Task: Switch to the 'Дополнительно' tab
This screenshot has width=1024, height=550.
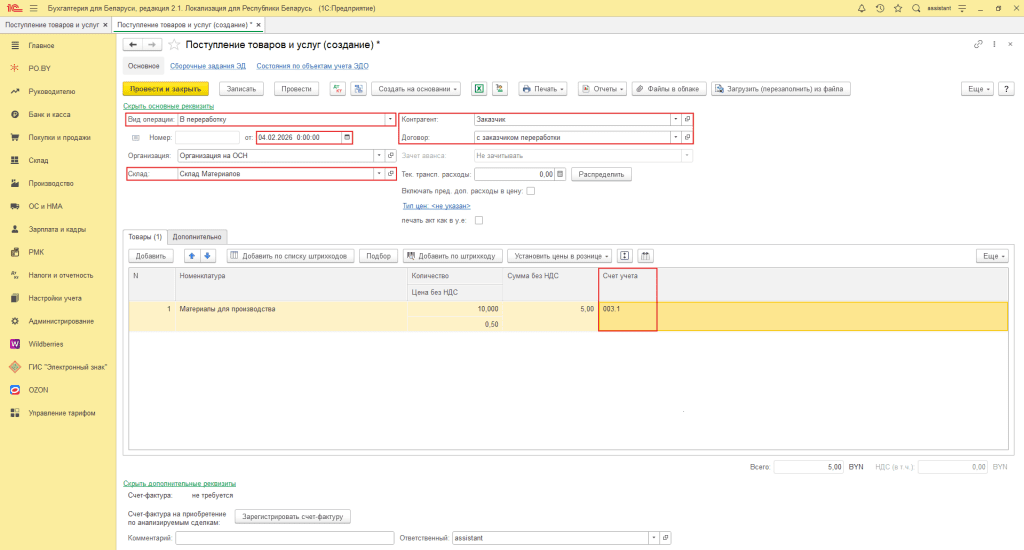Action: 197,237
